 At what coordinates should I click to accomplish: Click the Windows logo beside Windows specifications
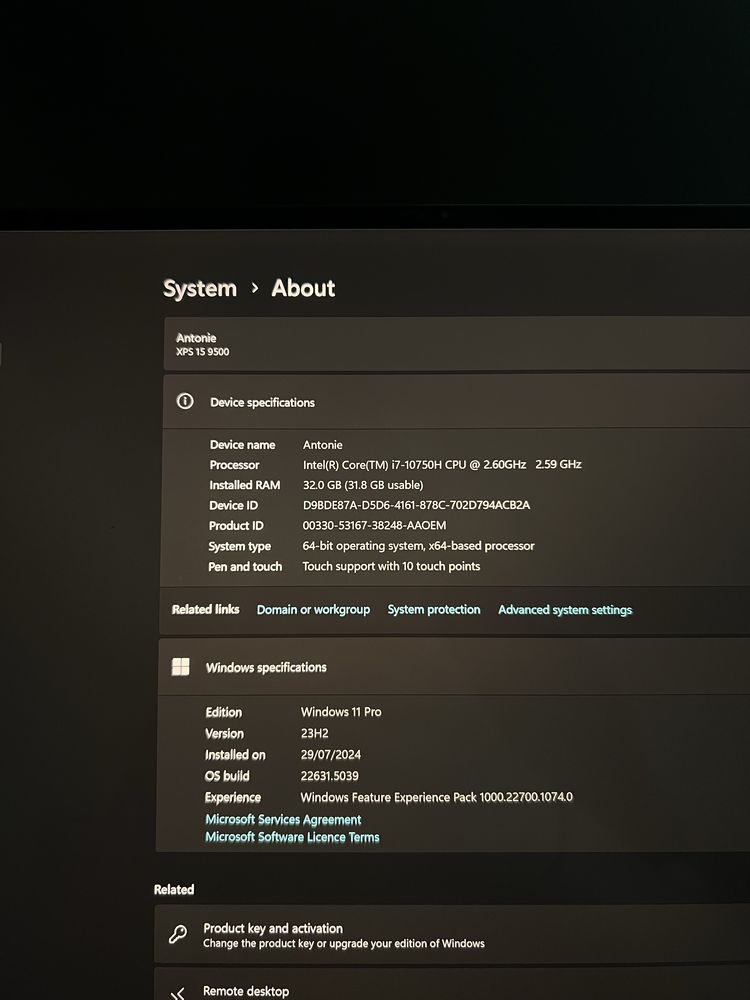pos(180,666)
